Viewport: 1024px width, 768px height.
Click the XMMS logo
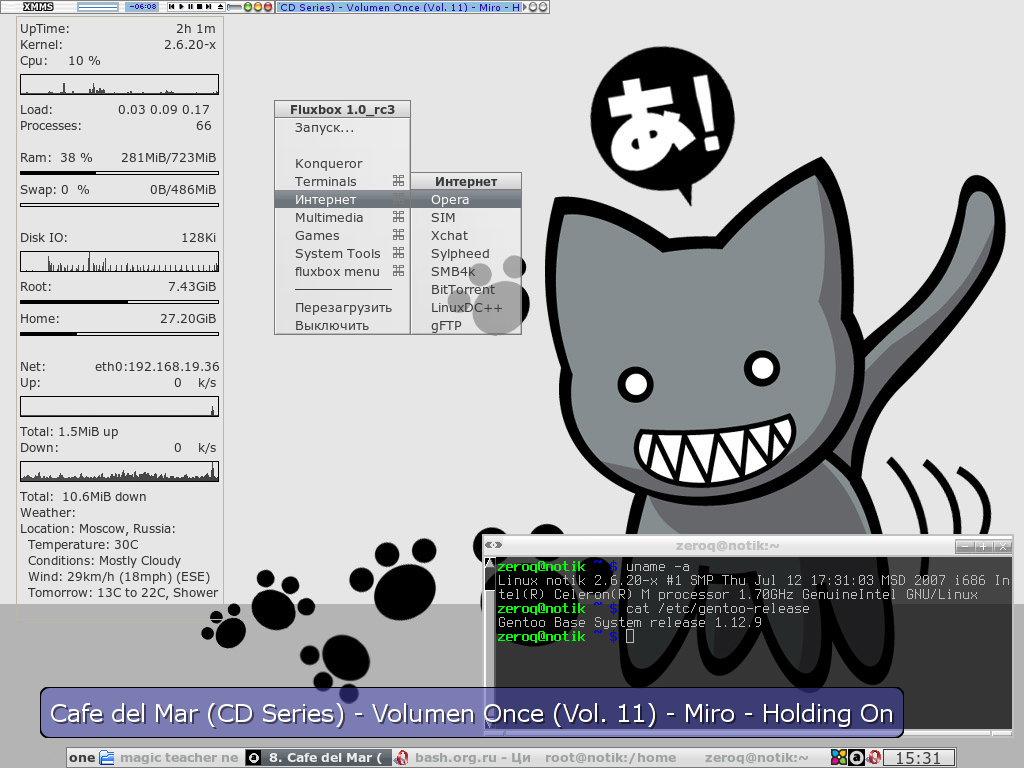[x=39, y=7]
